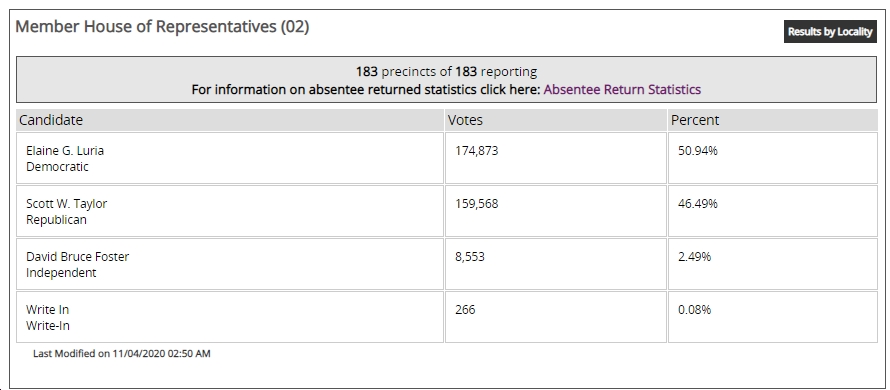Click the David Bruce Foster candidate name
Viewport: 890px width, 390px height.
pos(77,257)
